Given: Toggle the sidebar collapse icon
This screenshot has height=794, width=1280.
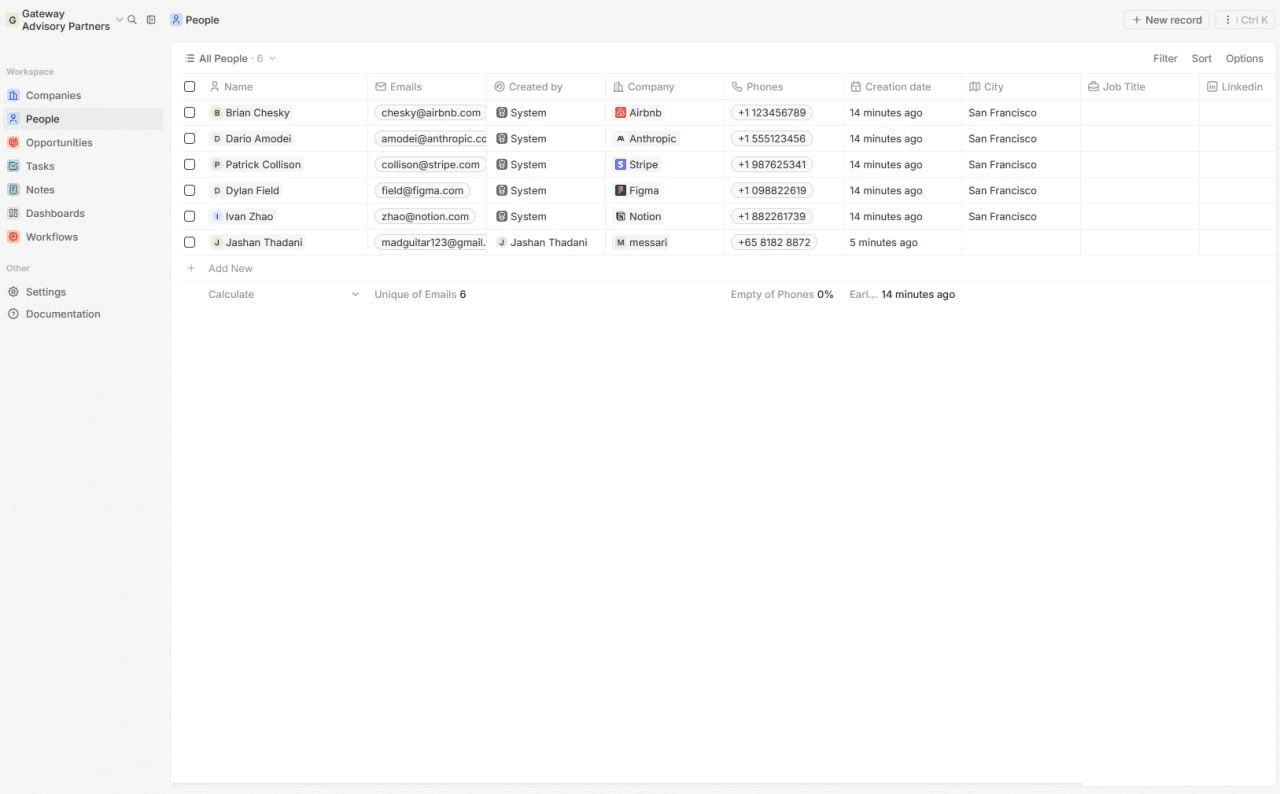Looking at the screenshot, I should (151, 20).
